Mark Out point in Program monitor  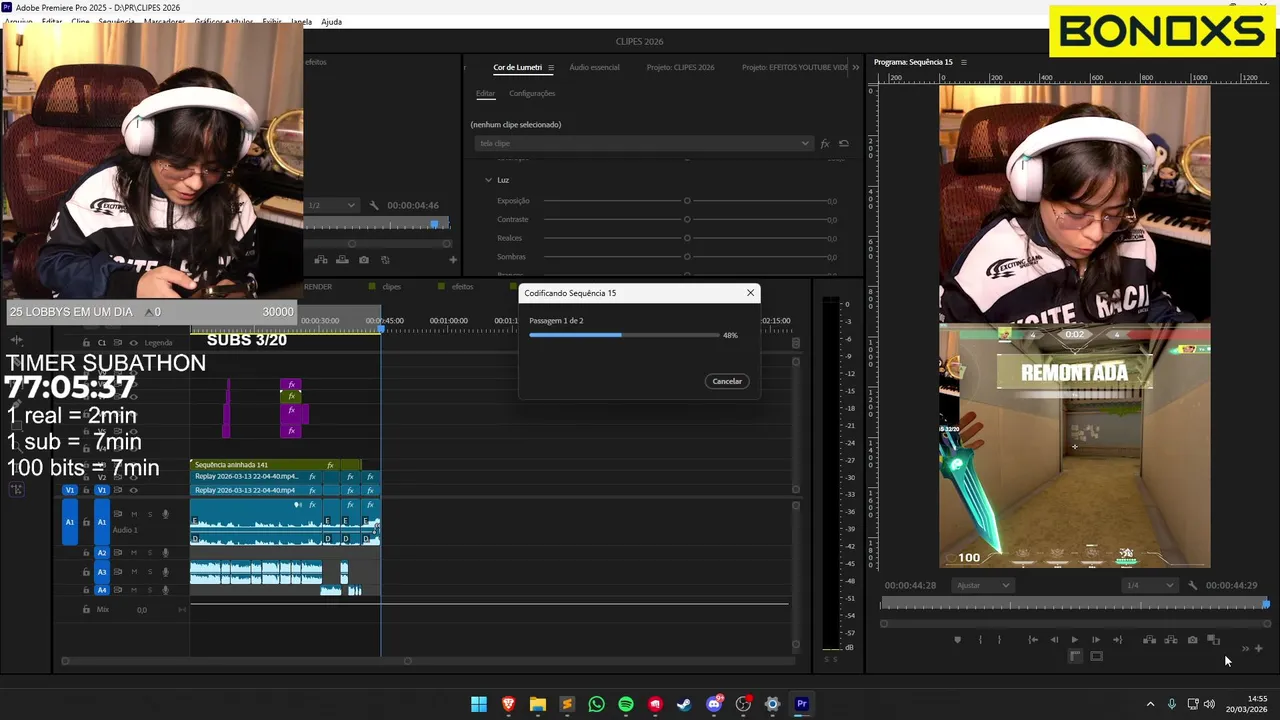(x=999, y=640)
